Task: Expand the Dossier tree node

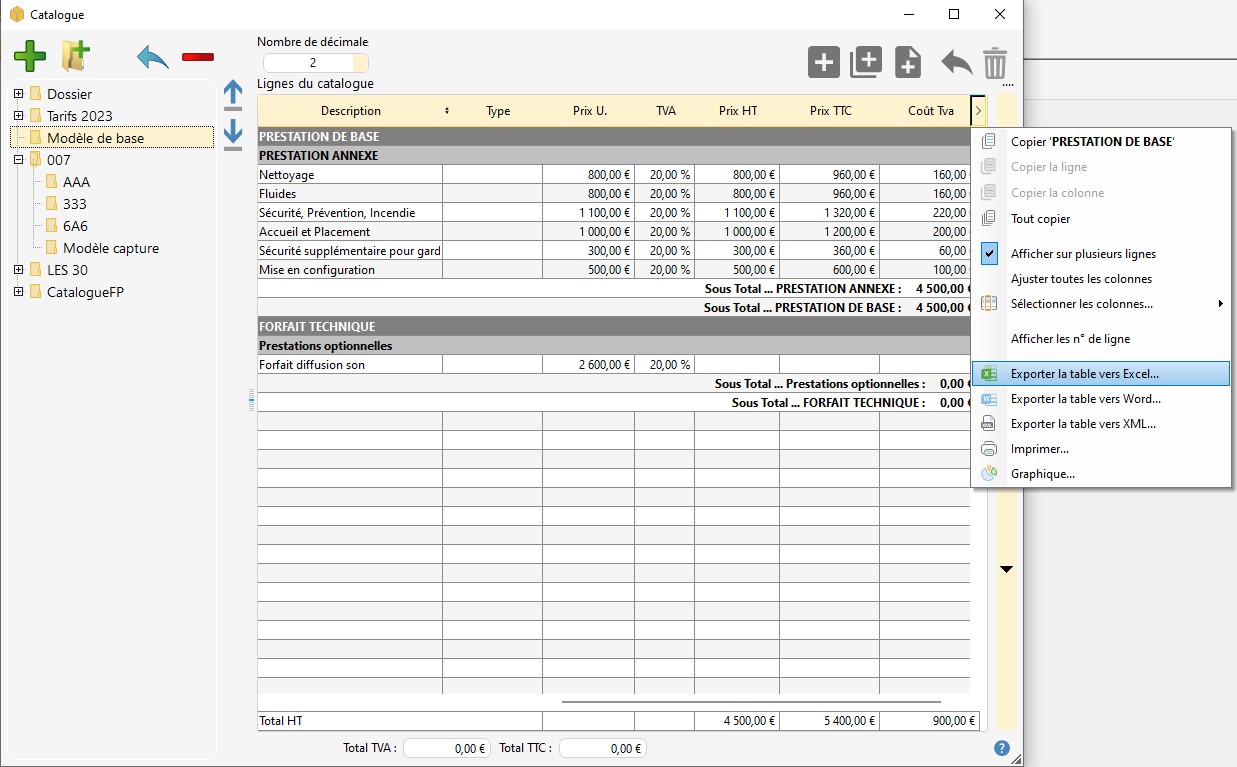Action: [19, 94]
